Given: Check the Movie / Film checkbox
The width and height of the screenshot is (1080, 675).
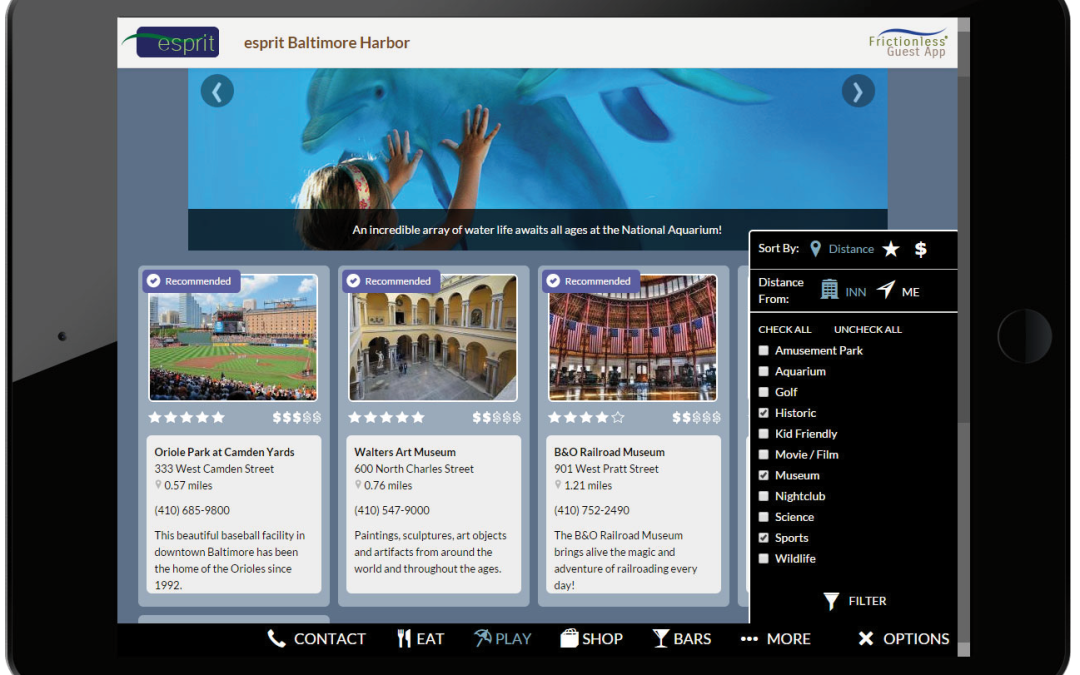Looking at the screenshot, I should pyautogui.click(x=763, y=455).
